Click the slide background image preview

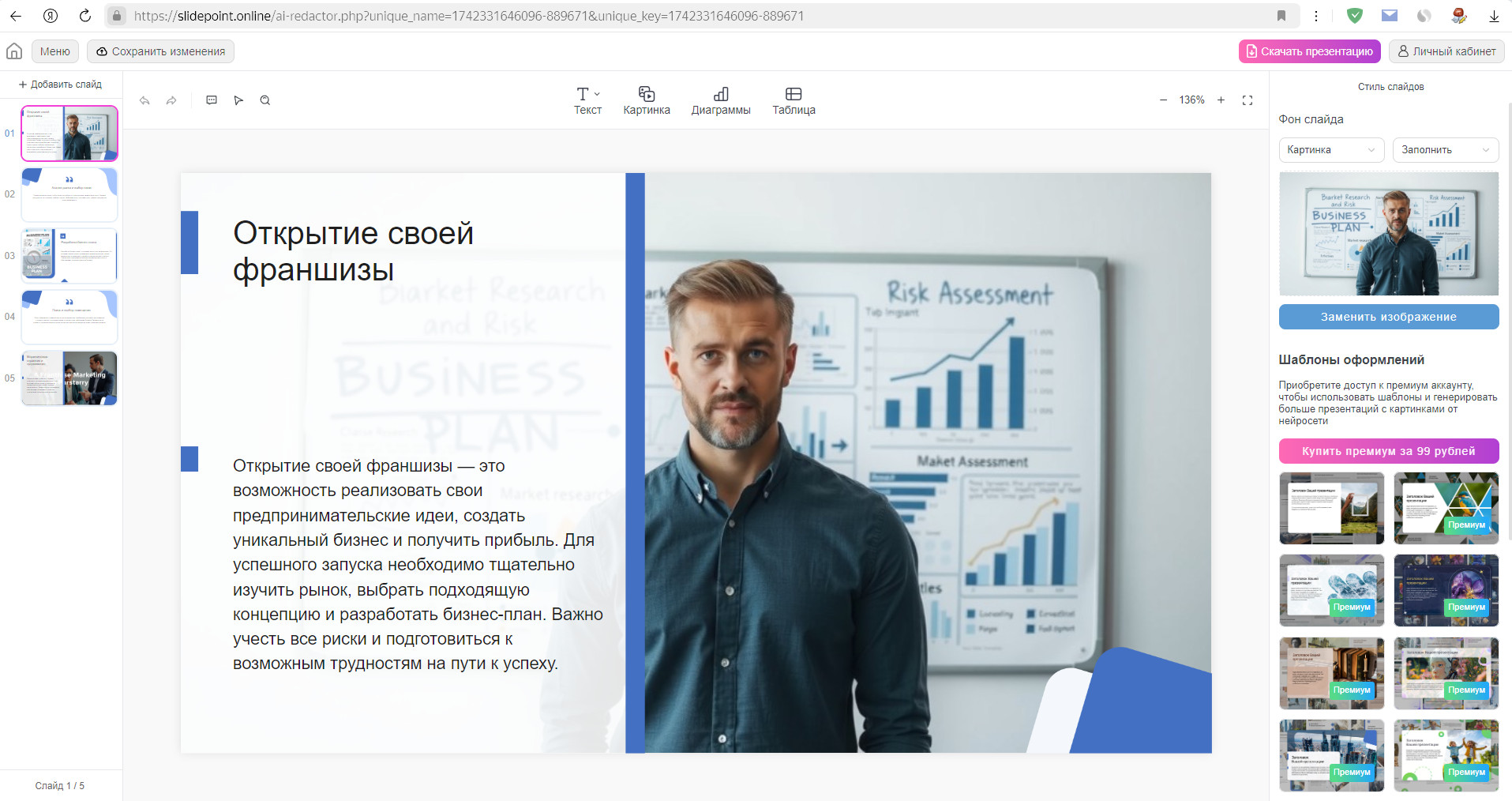1389,234
